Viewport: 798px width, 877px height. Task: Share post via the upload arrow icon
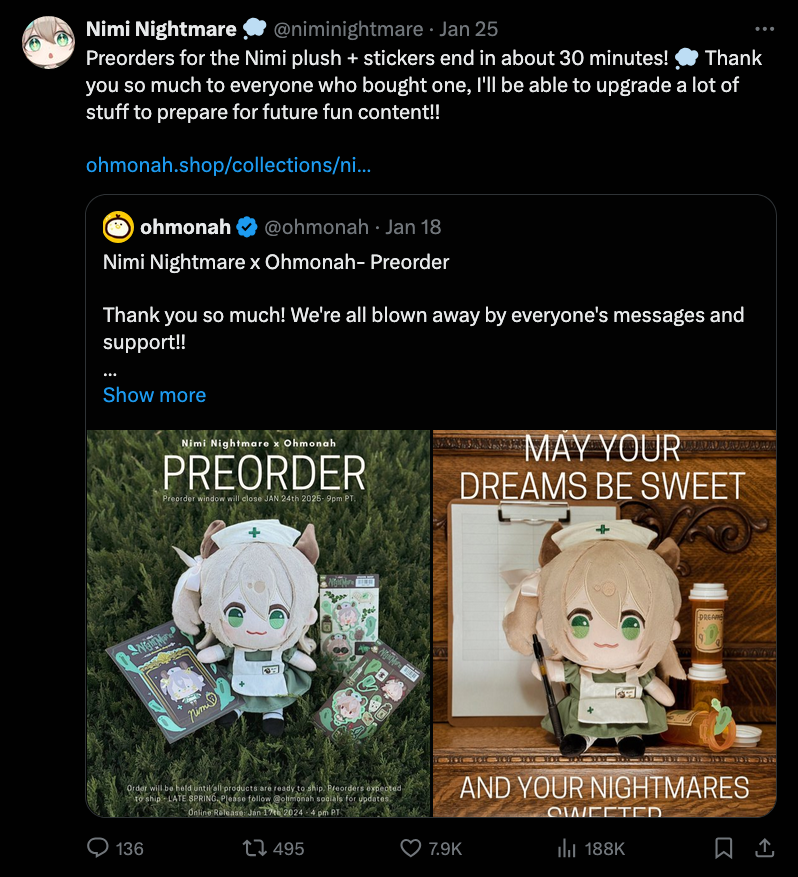[764, 848]
